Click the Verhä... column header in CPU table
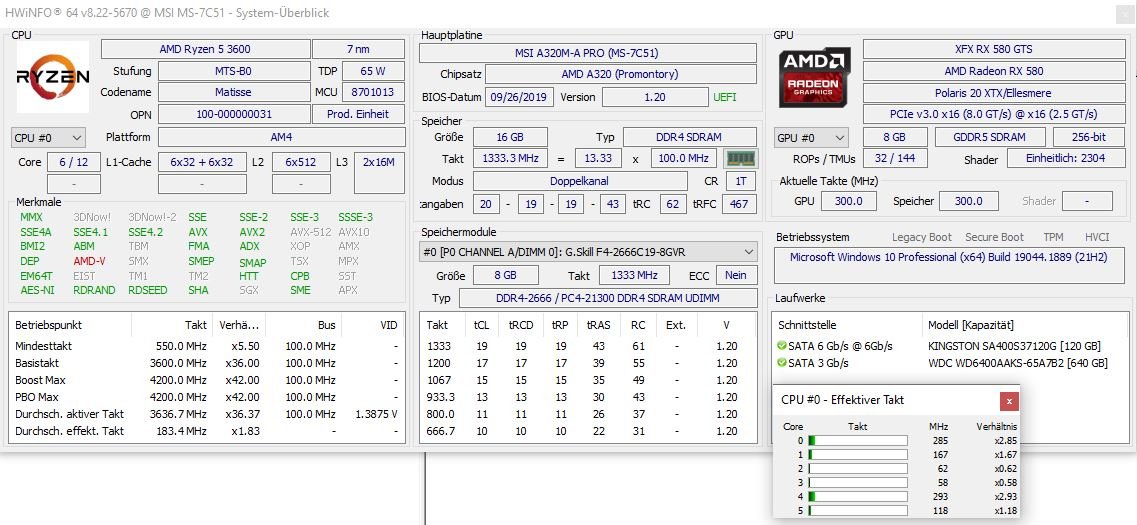The height and width of the screenshot is (525, 1137). [238, 326]
